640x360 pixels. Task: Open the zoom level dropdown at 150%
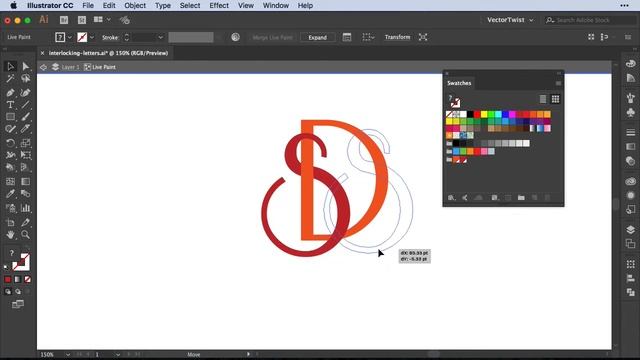coord(68,355)
